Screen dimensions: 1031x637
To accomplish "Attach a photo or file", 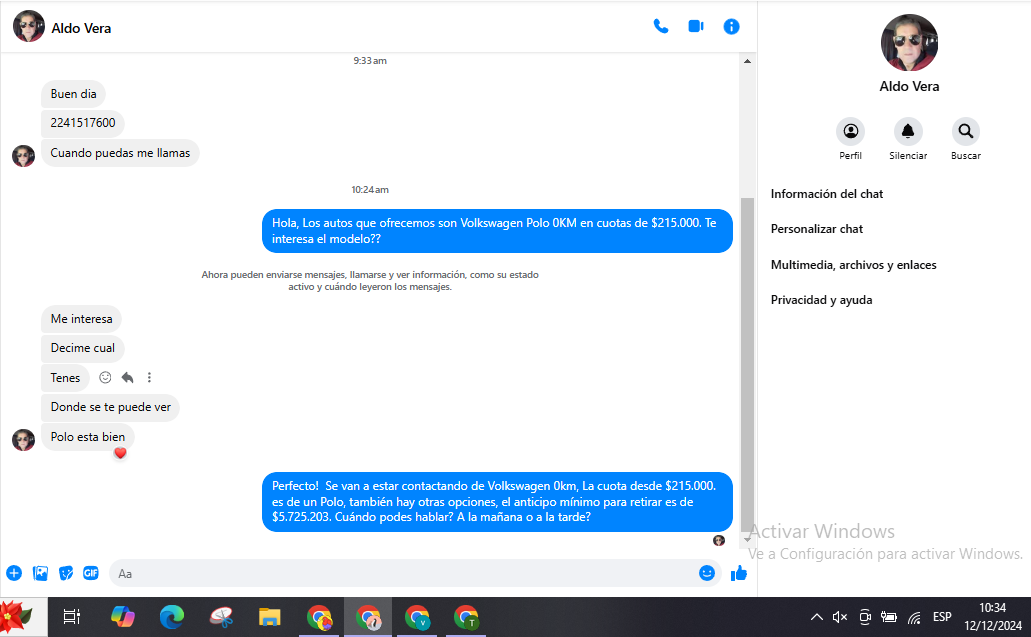I will coord(40,573).
